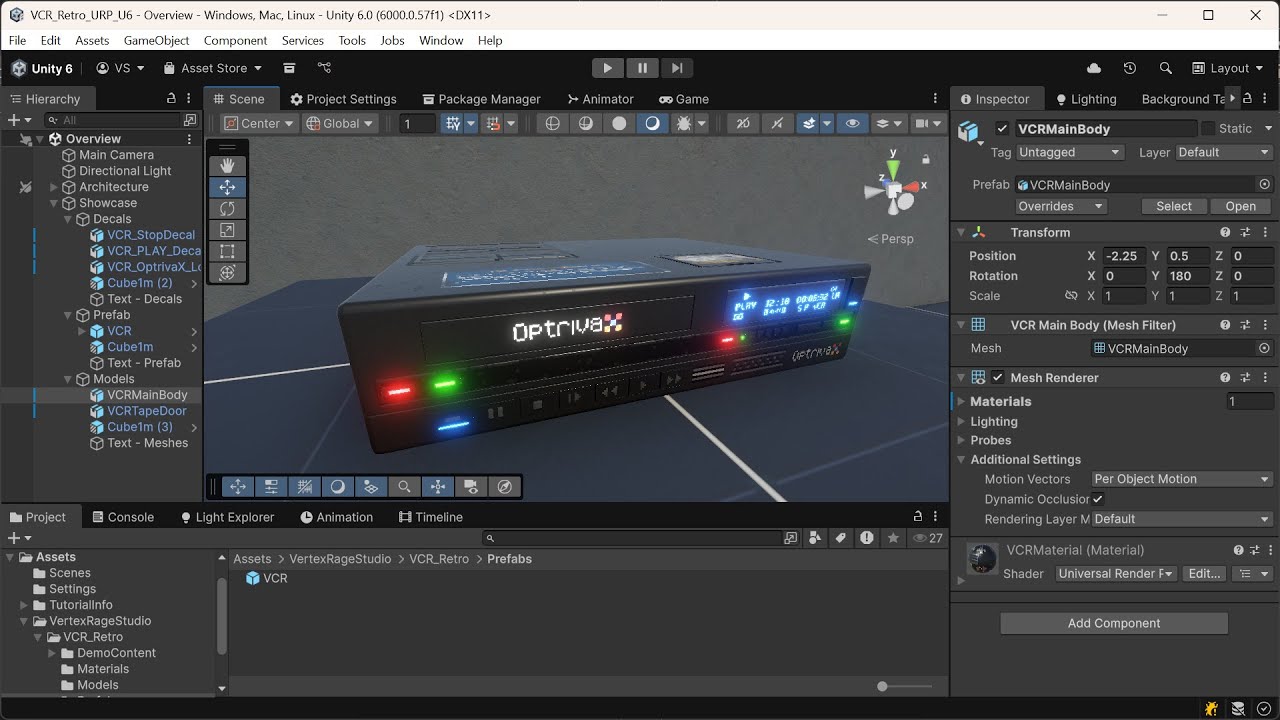Open the Component menu
Viewport: 1280px width, 720px height.
point(235,40)
